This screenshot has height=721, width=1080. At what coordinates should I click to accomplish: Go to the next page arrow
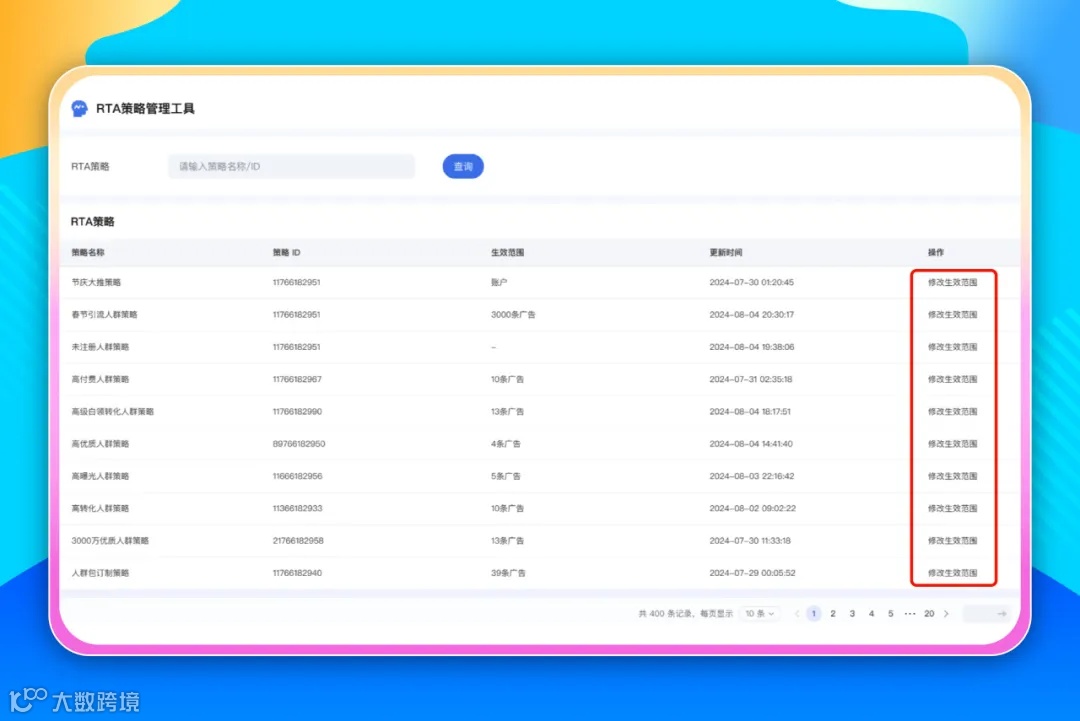pyautogui.click(x=946, y=614)
